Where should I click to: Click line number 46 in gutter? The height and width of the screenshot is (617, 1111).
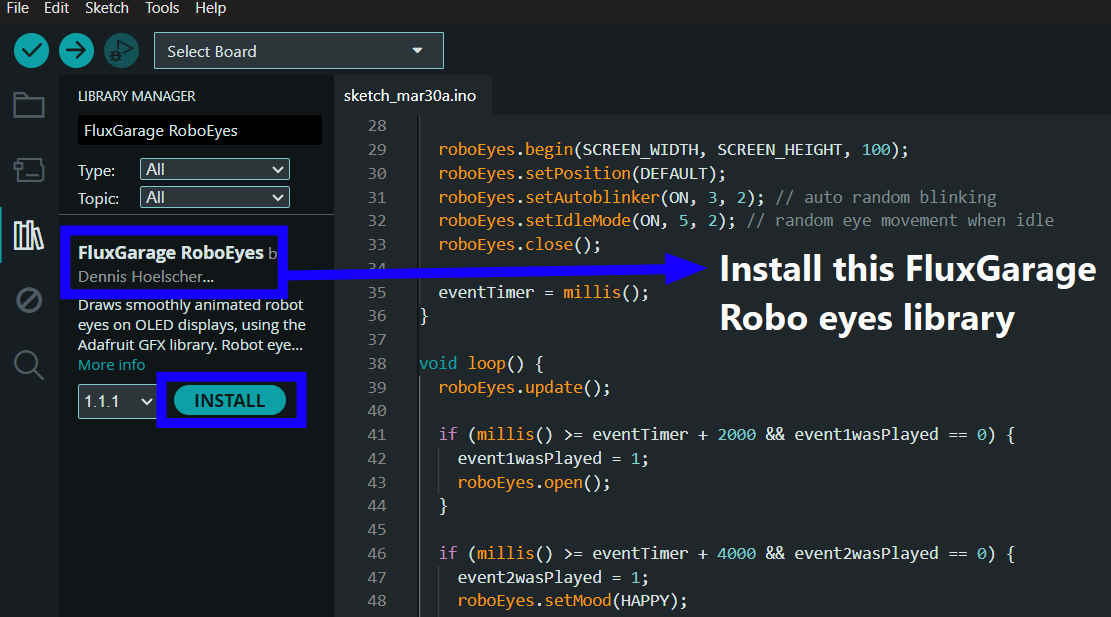[x=378, y=553]
